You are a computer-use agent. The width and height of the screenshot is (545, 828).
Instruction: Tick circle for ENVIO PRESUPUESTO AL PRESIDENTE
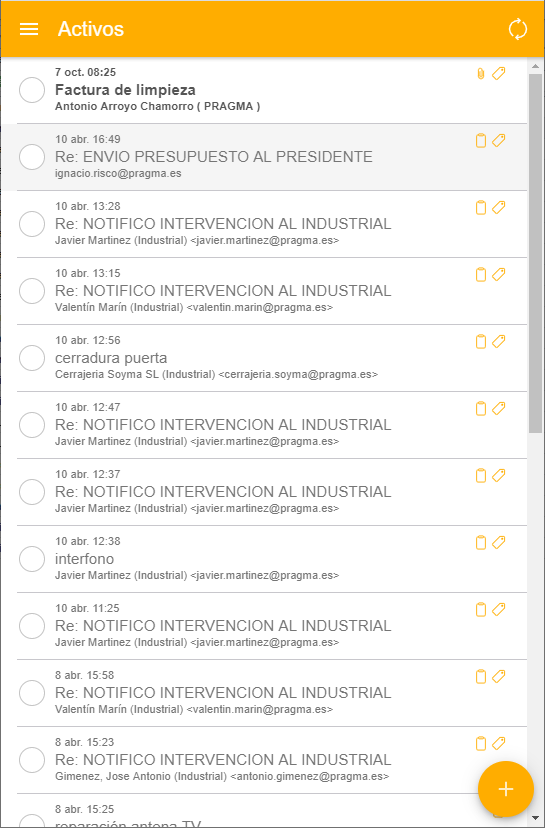tap(32, 157)
